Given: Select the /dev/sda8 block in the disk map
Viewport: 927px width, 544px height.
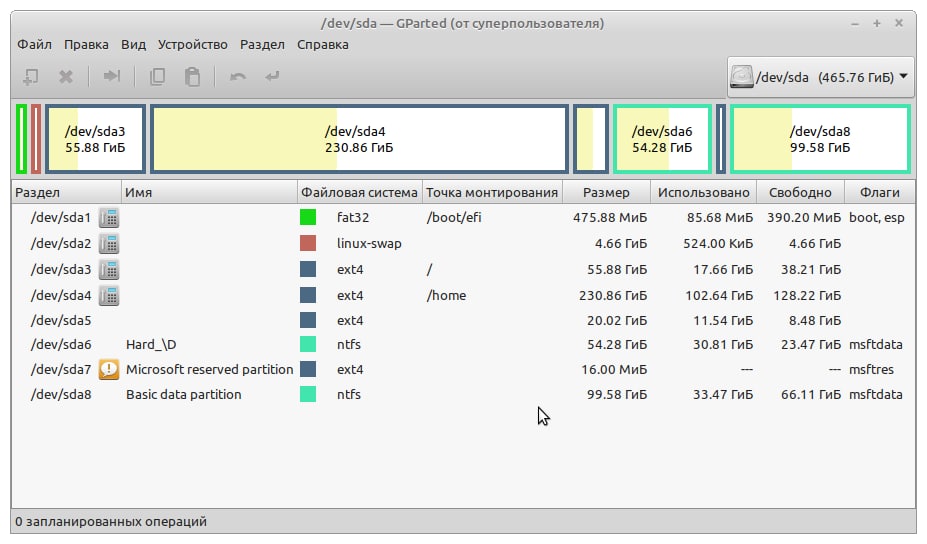Looking at the screenshot, I should (820, 139).
